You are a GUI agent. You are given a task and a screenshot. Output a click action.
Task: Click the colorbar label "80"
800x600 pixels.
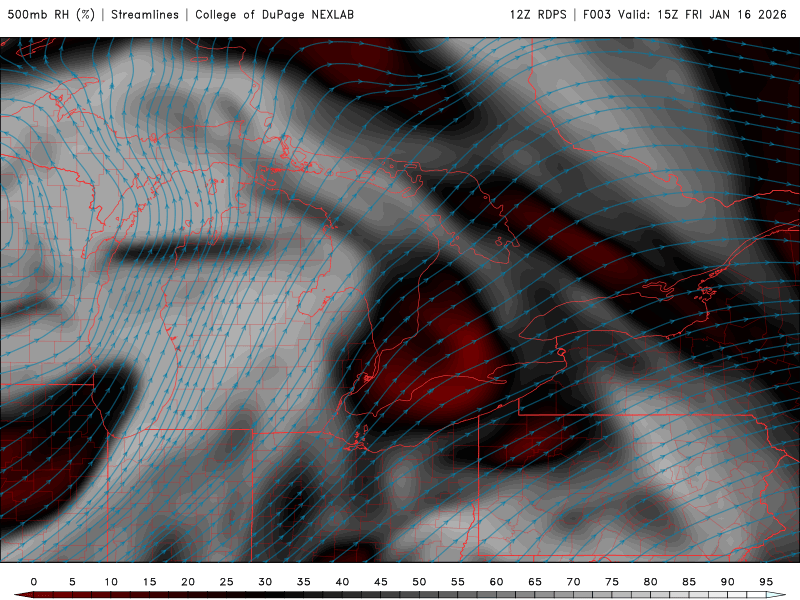tap(650, 582)
